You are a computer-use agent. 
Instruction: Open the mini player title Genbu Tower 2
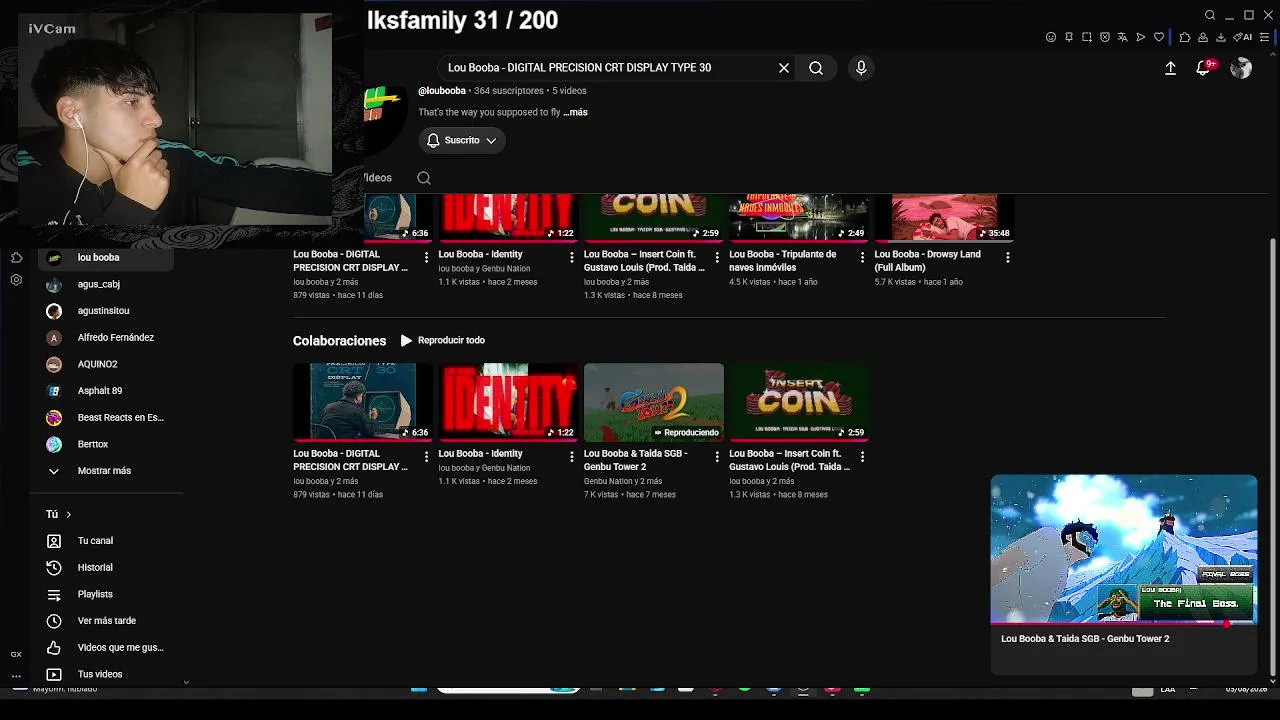pyautogui.click(x=1085, y=639)
